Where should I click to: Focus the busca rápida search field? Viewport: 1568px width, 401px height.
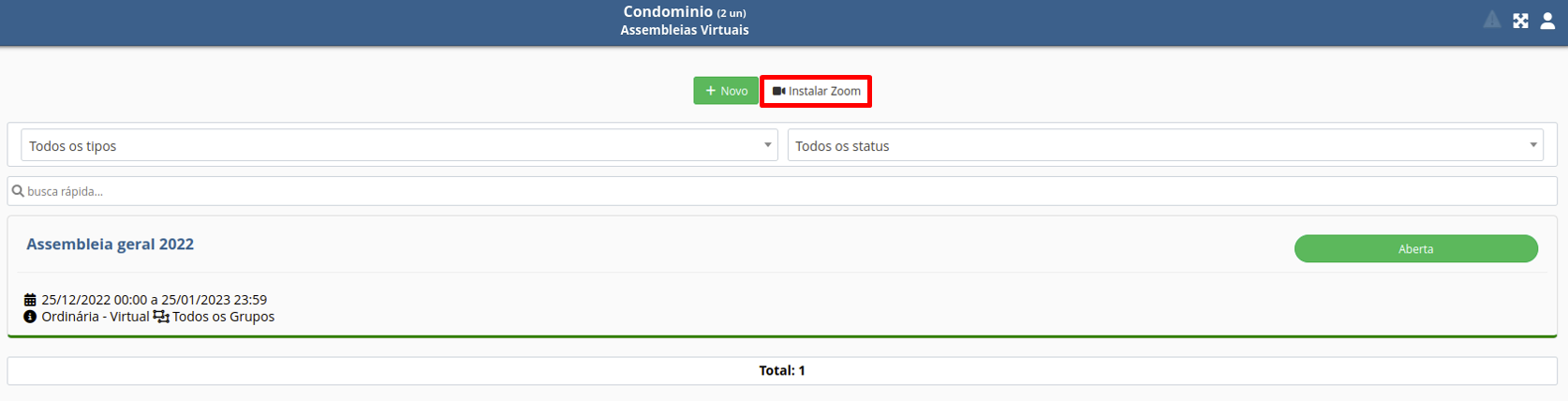(782, 191)
